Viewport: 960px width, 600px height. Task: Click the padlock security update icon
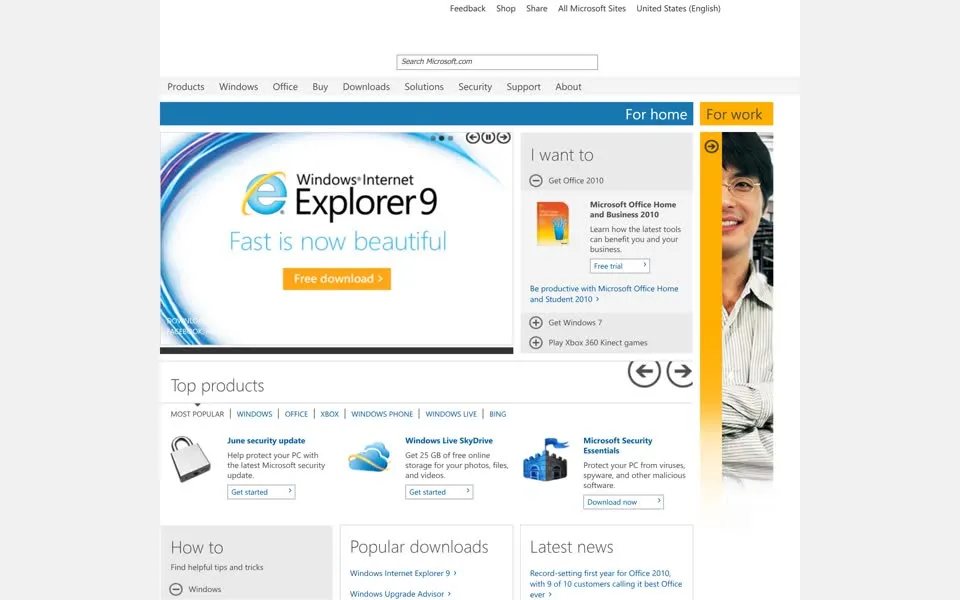click(190, 459)
